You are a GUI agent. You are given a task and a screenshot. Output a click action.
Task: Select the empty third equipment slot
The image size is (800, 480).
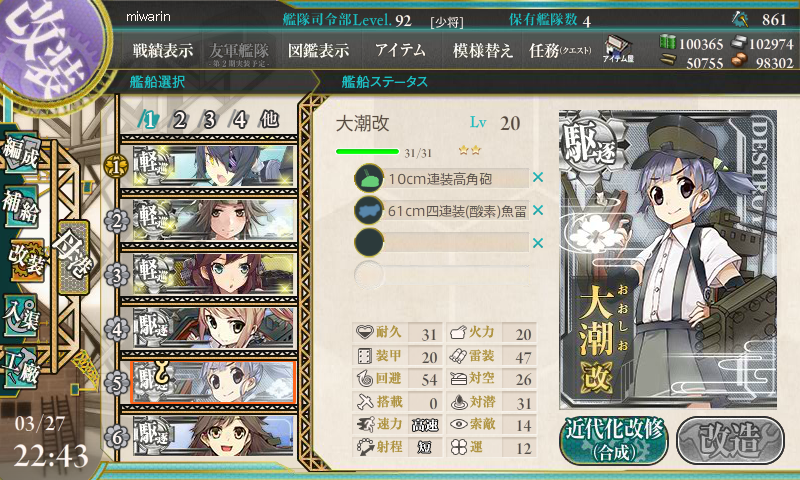[442, 243]
